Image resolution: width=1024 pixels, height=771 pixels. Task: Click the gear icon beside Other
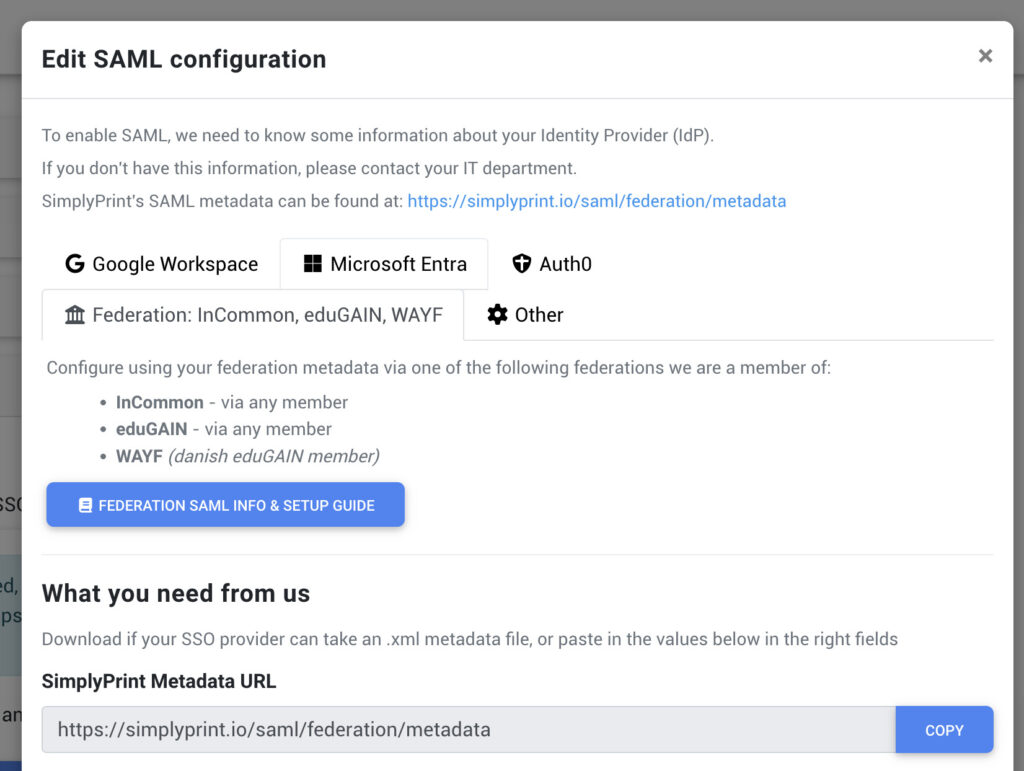point(497,315)
